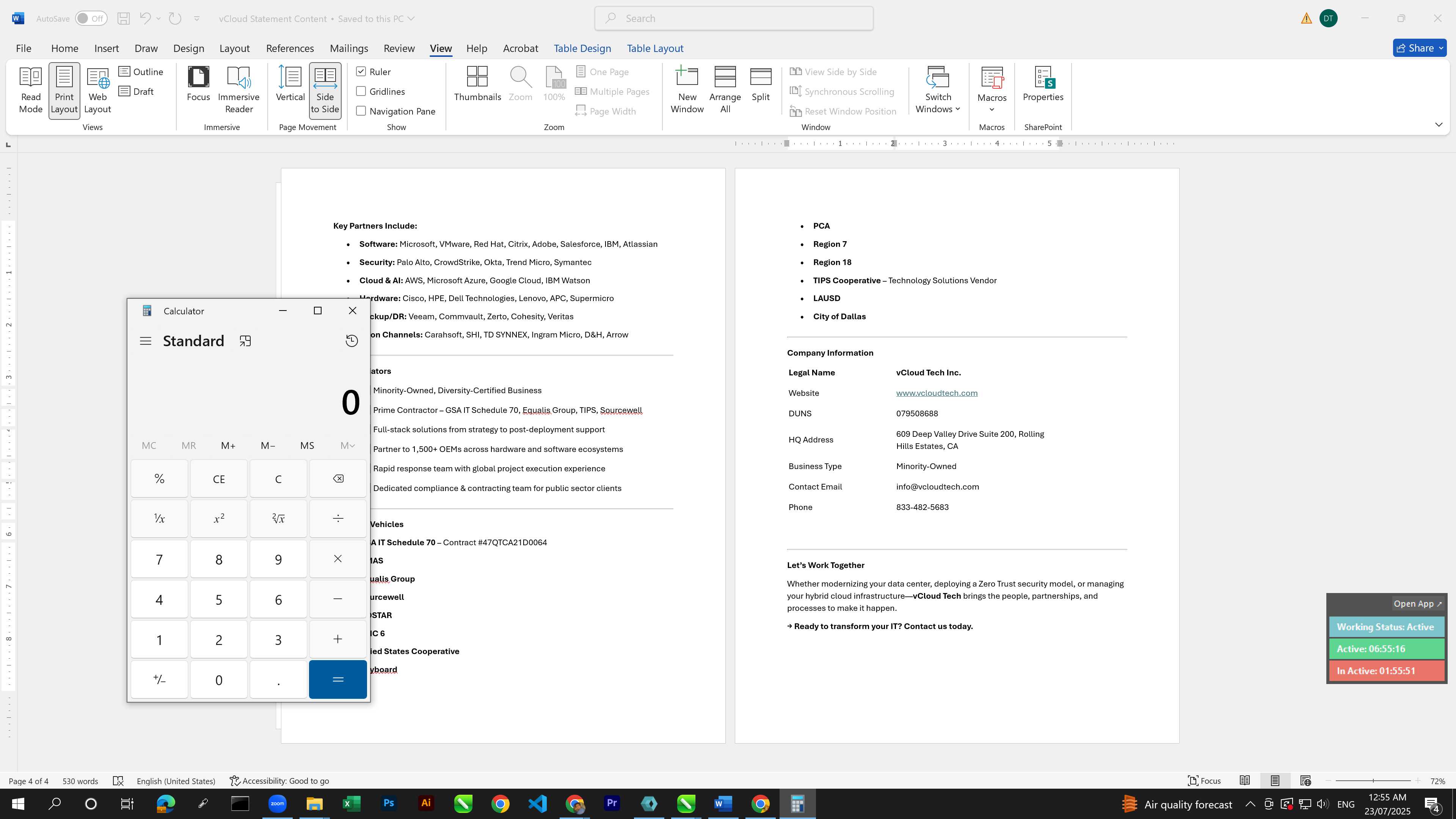Click Open App button
The width and height of the screenshot is (1456, 819).
pyautogui.click(x=1418, y=604)
